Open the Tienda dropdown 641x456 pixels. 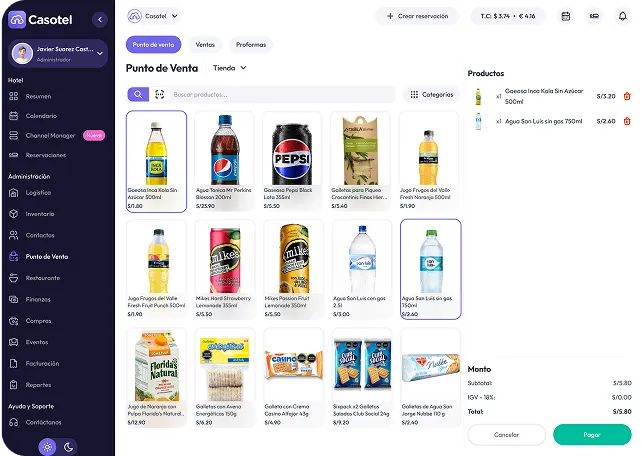[230, 68]
